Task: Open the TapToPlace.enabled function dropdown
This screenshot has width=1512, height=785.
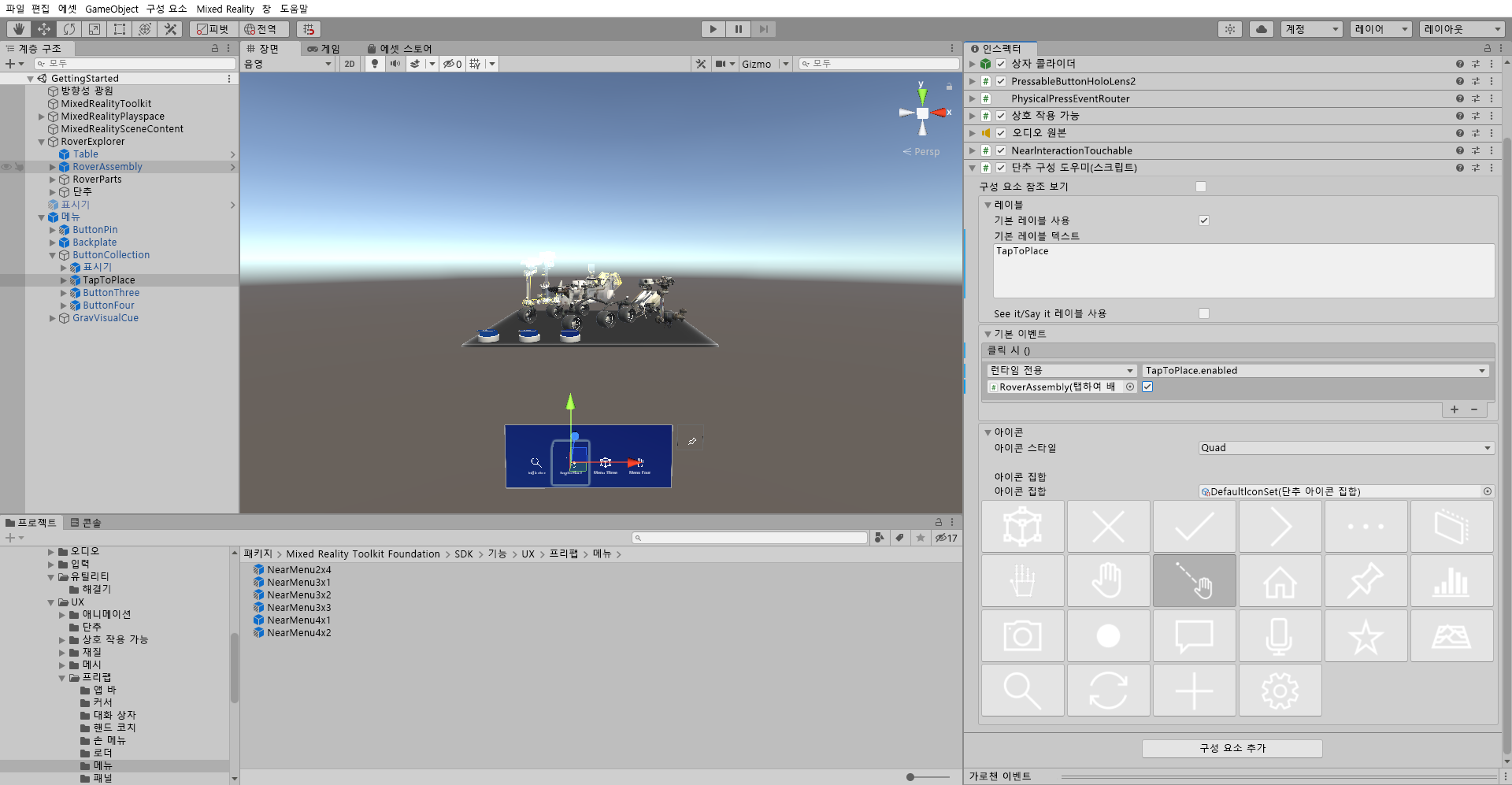Action: (1315, 370)
